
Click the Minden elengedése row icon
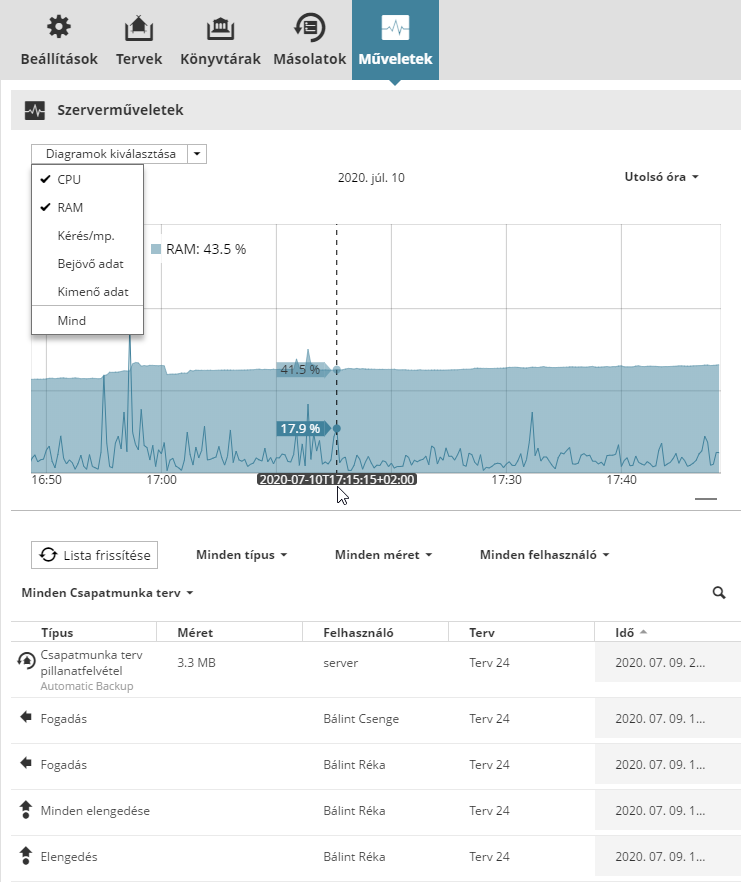(x=26, y=811)
